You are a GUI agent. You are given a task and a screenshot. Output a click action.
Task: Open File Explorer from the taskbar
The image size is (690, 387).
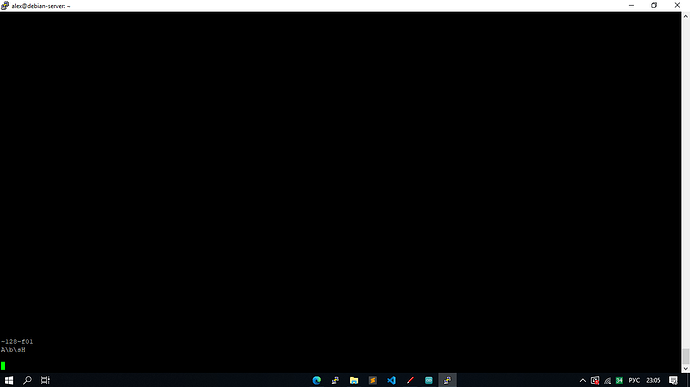(x=354, y=380)
